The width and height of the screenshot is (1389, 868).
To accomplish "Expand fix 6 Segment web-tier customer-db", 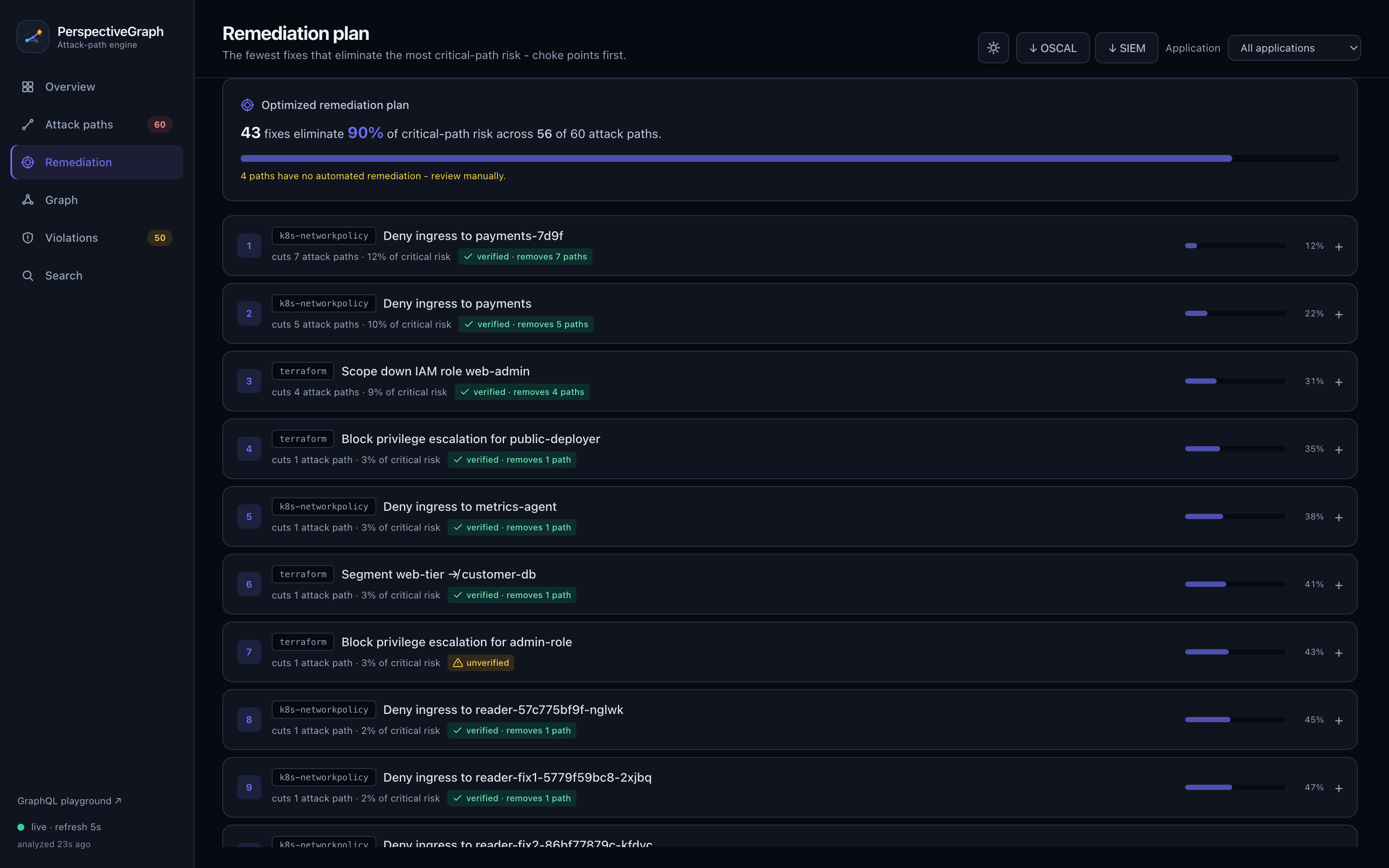I will point(1339,585).
